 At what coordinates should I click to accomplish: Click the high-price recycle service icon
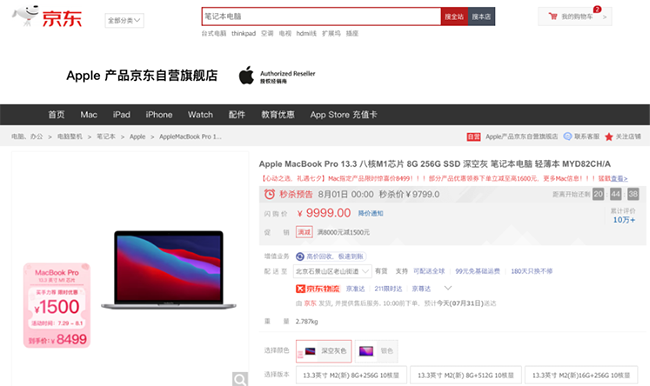tap(300, 257)
